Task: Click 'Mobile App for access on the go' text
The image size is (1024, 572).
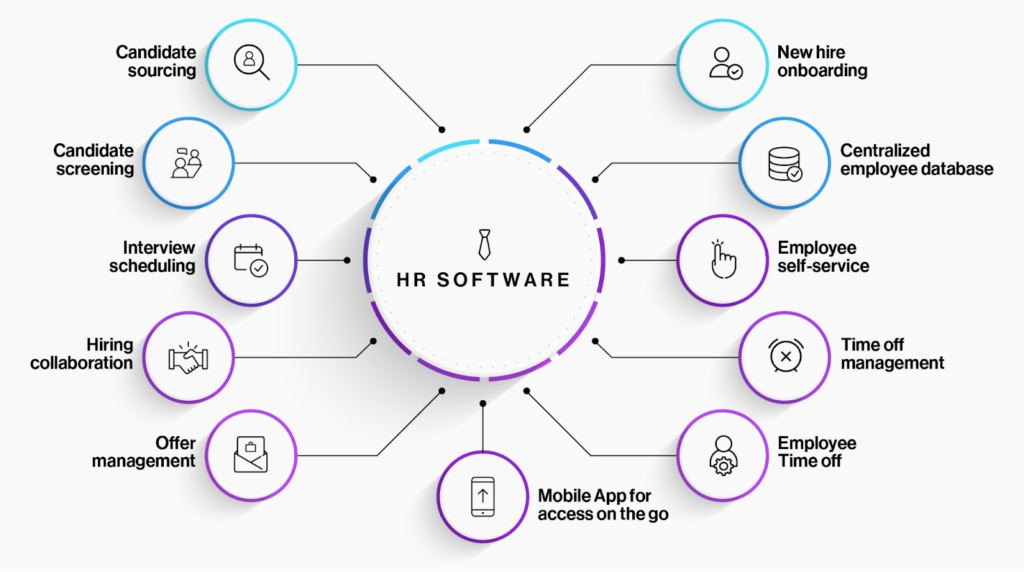Action: pyautogui.click(x=603, y=505)
